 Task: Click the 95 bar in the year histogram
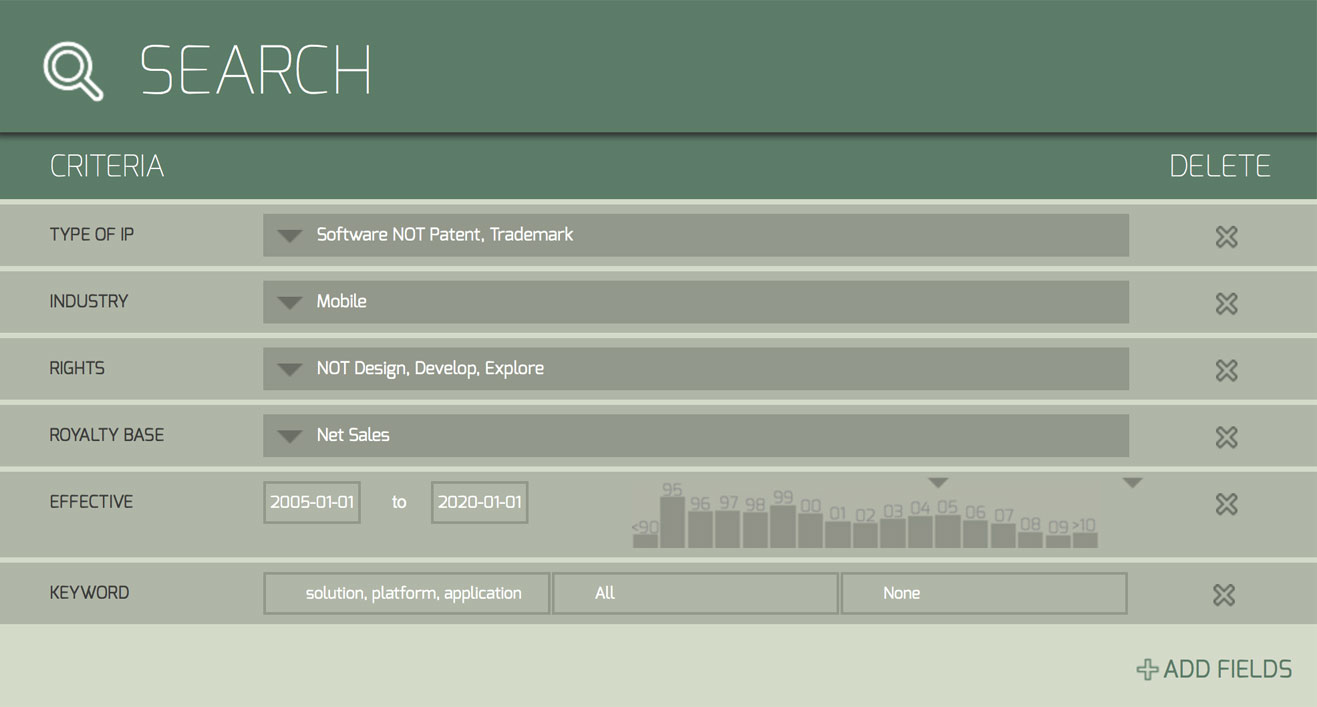[x=672, y=522]
